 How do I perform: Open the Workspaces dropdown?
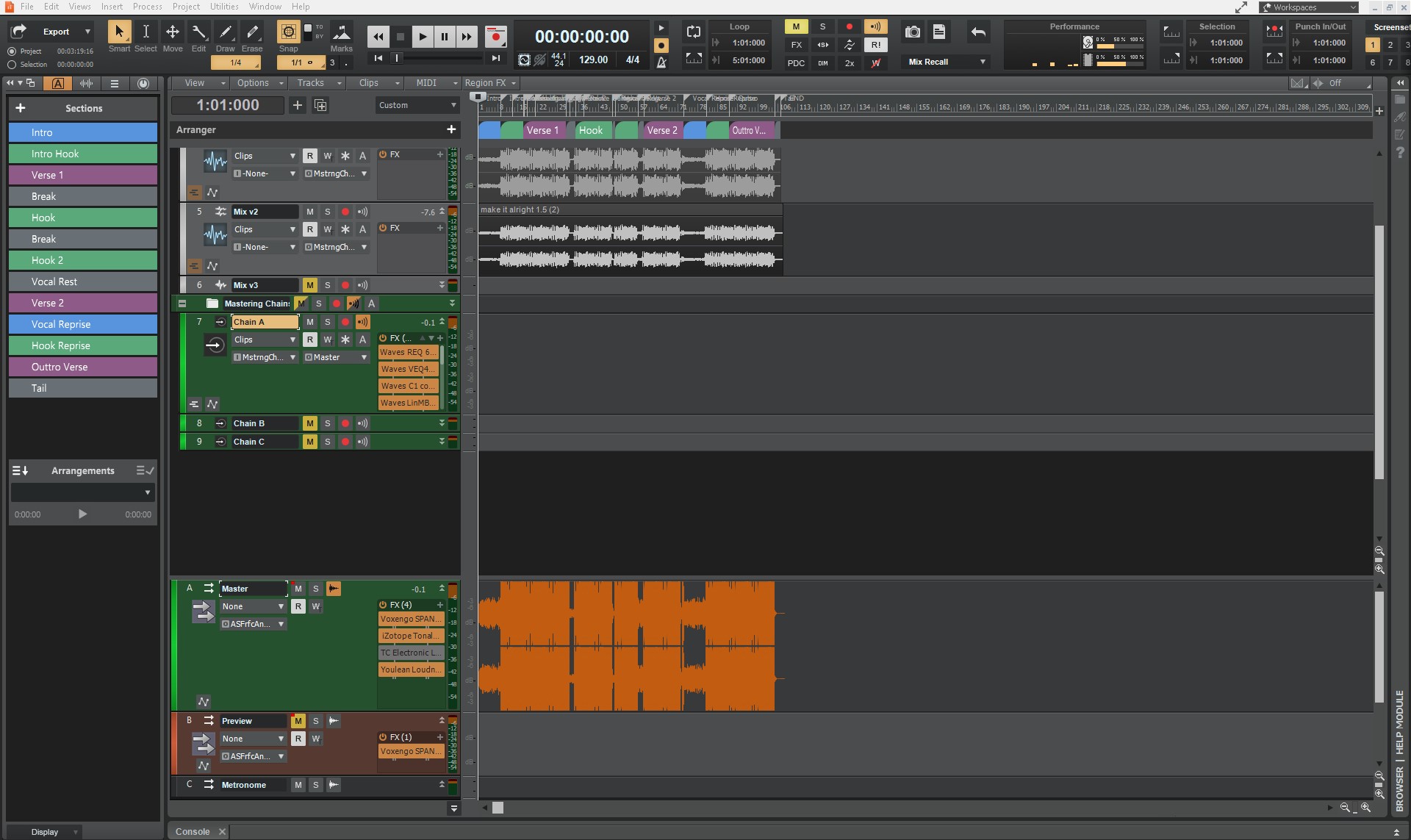click(1309, 7)
